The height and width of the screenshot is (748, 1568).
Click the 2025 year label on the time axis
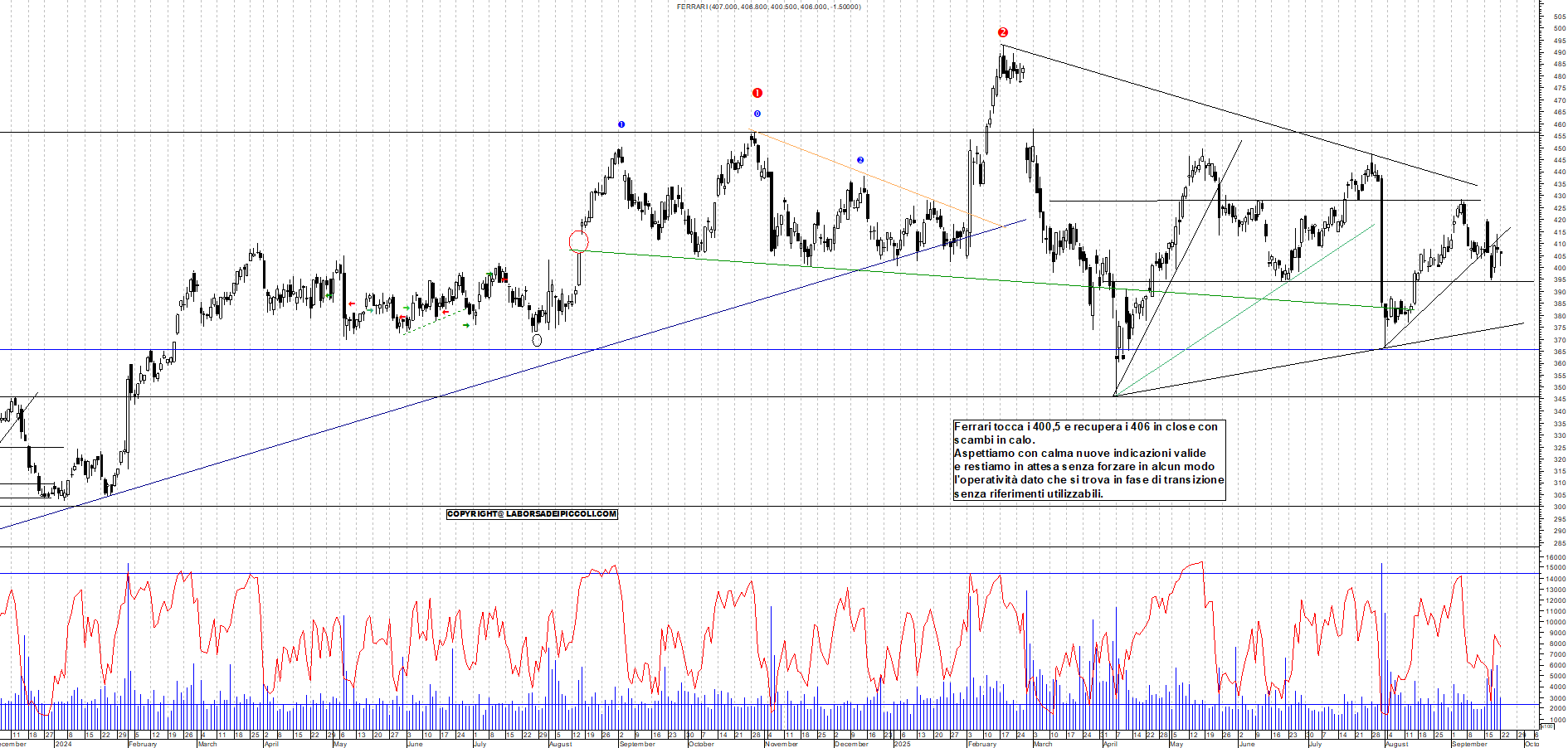tap(902, 744)
